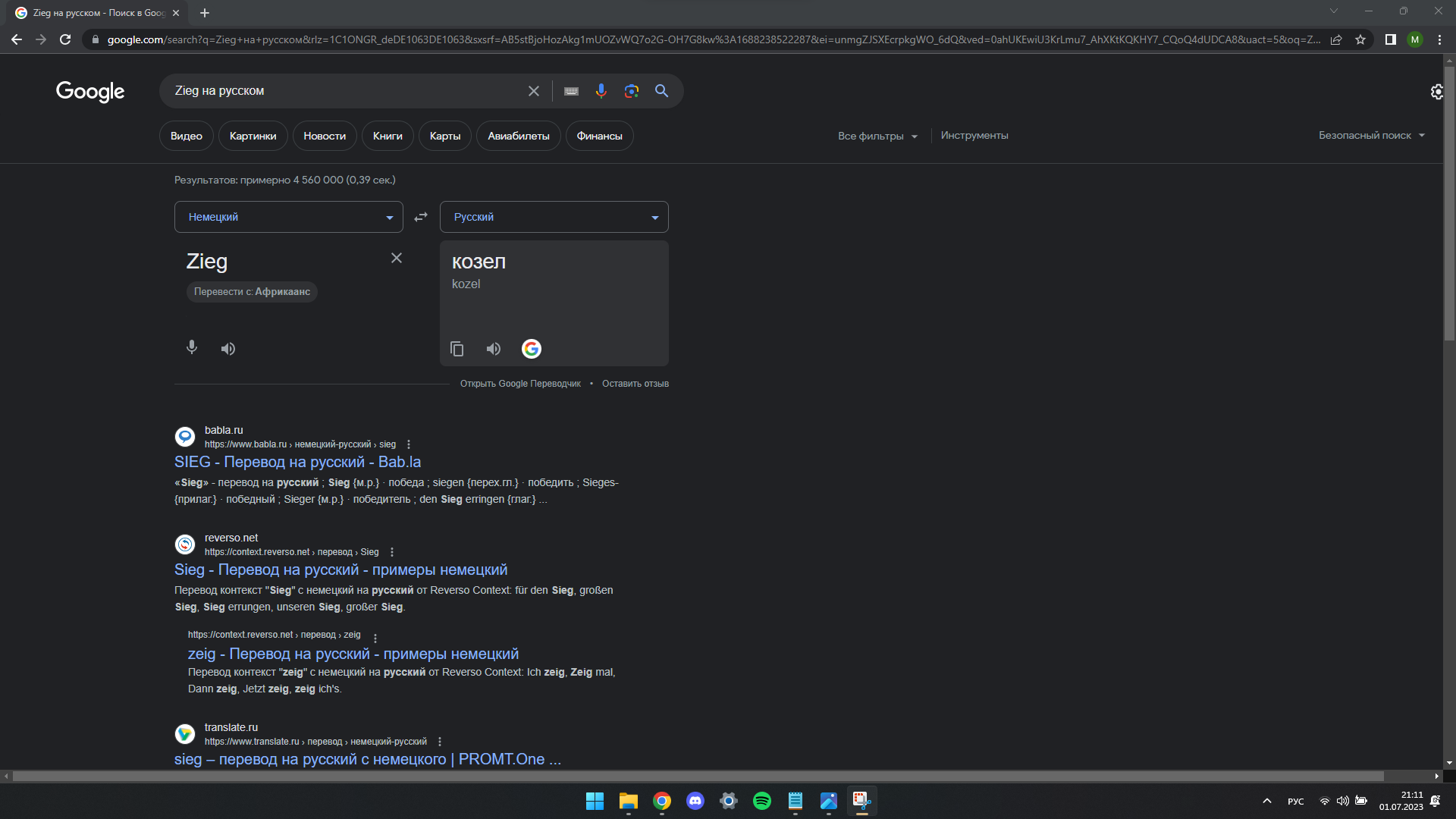This screenshot has width=1456, height=819.
Task: Select the Новости filter
Action: tap(325, 136)
